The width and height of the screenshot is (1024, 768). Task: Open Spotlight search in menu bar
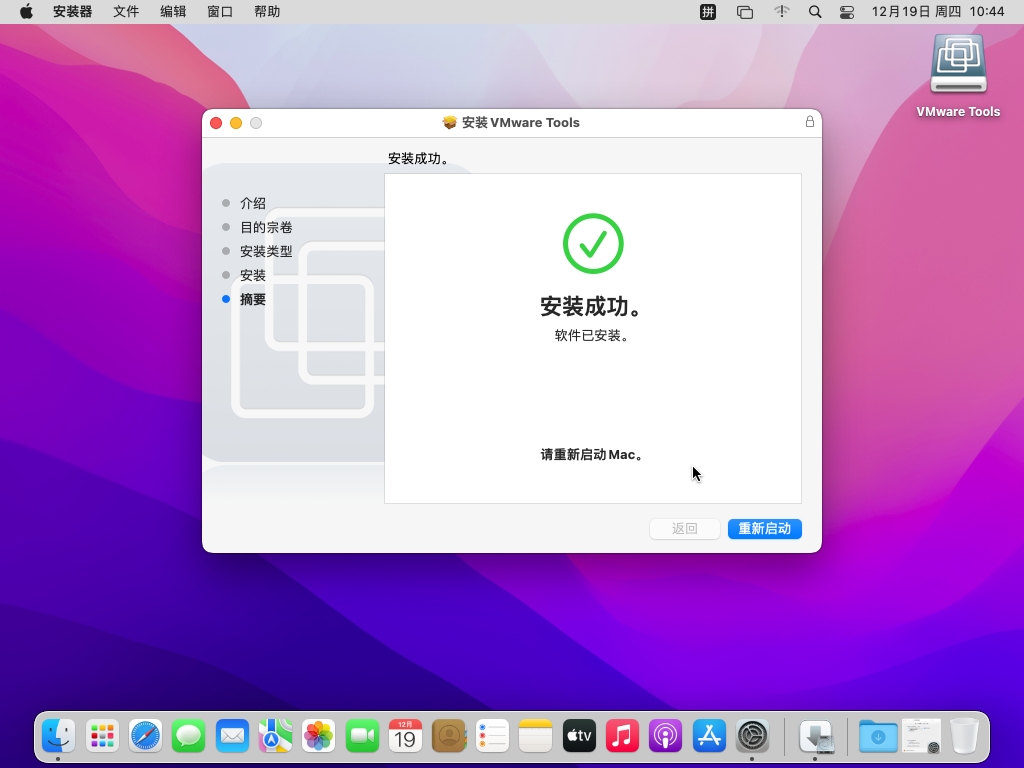tap(815, 12)
